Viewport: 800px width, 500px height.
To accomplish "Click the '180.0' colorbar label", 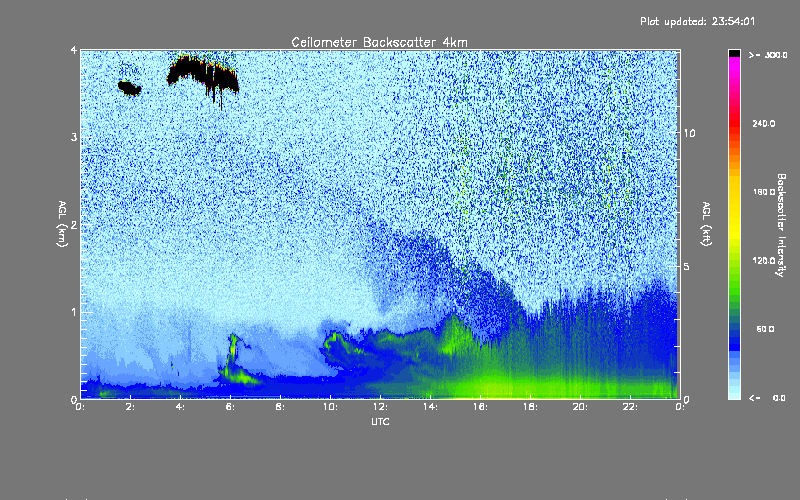I will click(x=764, y=192).
